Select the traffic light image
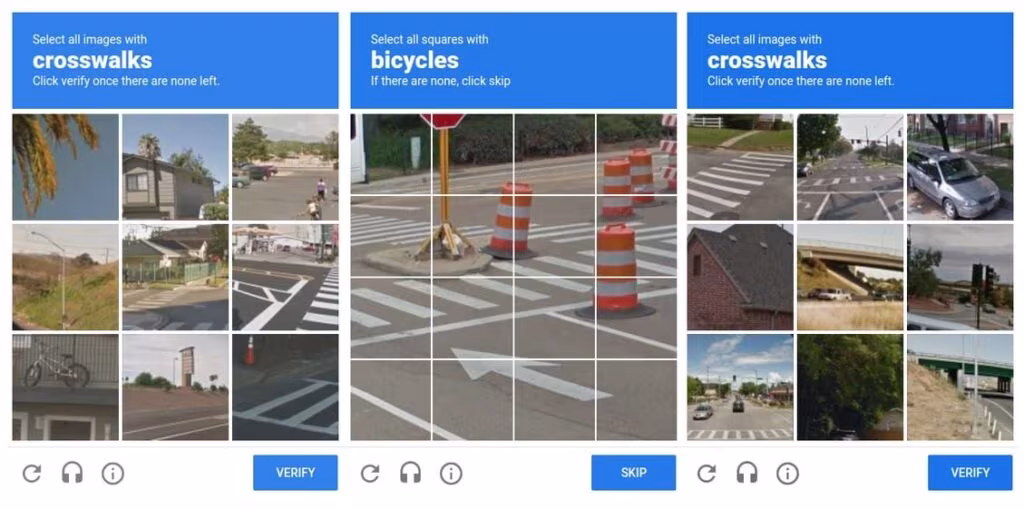 pyautogui.click(x=960, y=277)
